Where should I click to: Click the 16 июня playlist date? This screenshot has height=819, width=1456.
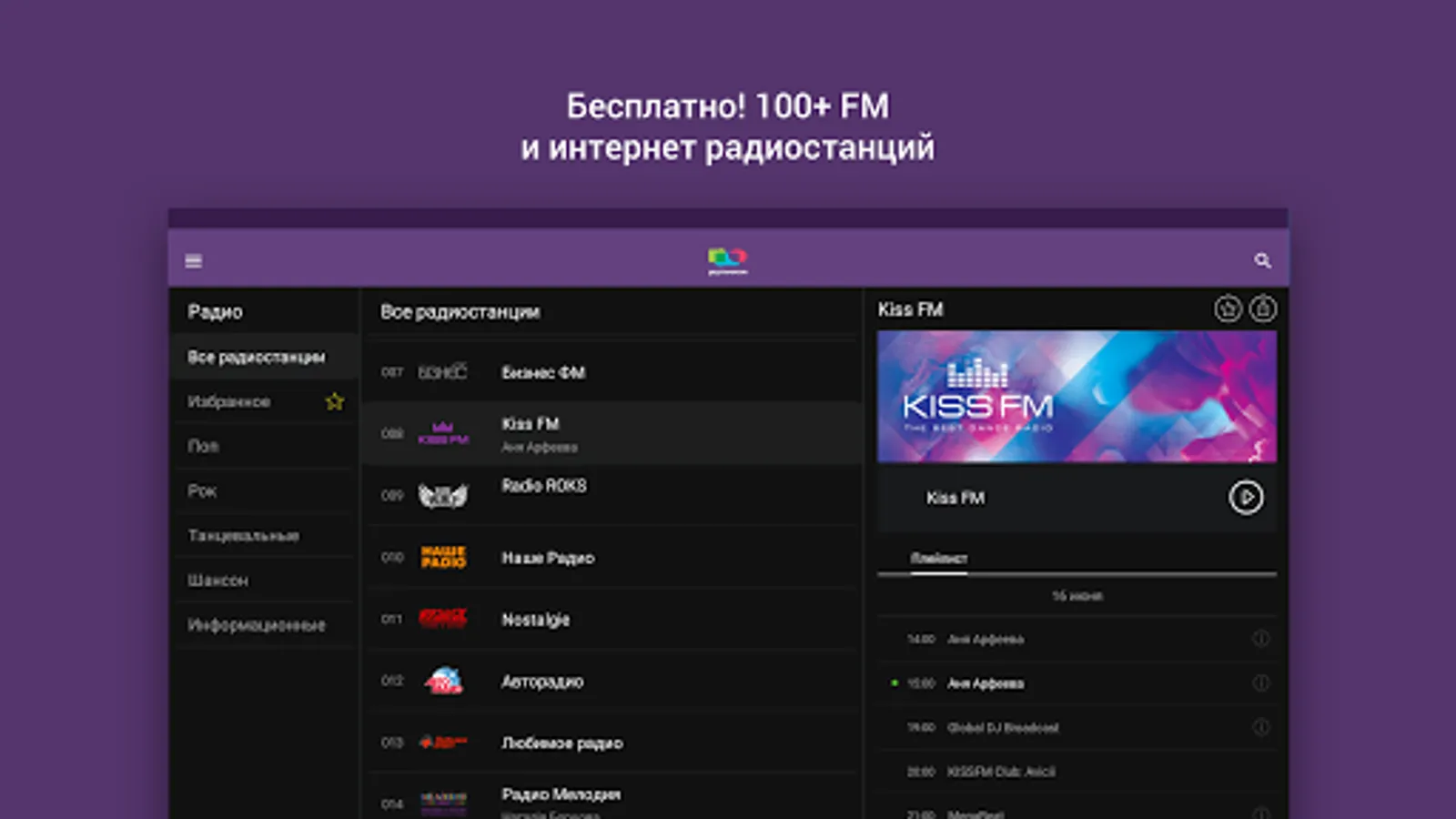(1077, 596)
